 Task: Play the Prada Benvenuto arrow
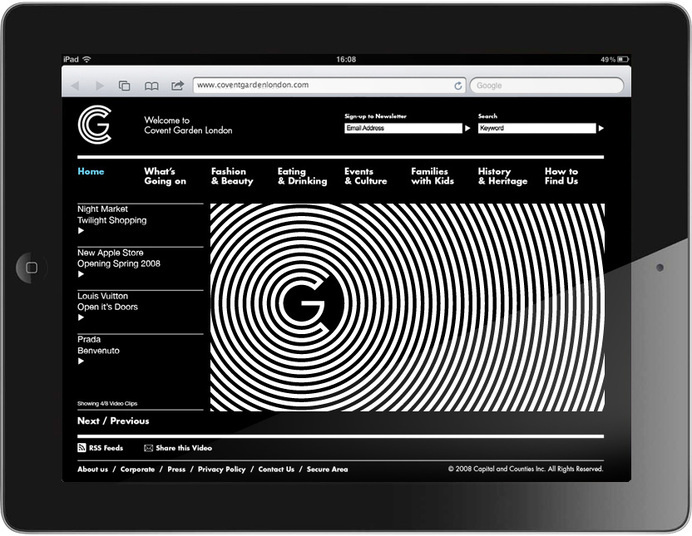click(81, 361)
